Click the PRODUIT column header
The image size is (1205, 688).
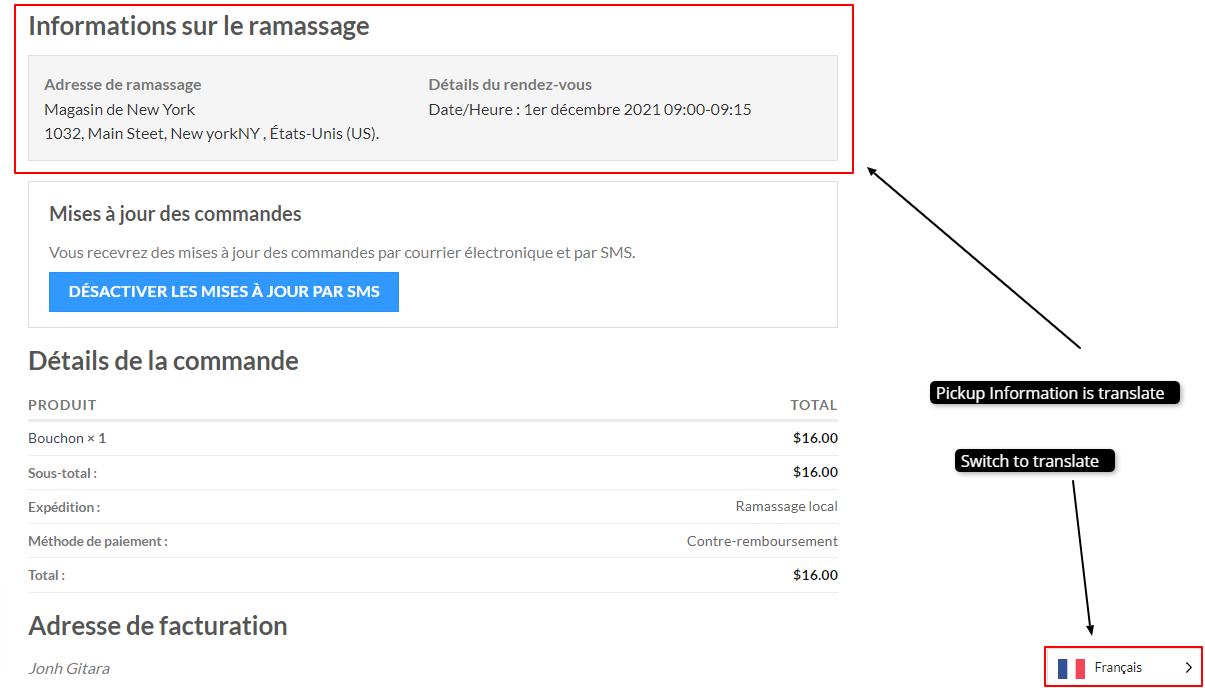coord(62,405)
